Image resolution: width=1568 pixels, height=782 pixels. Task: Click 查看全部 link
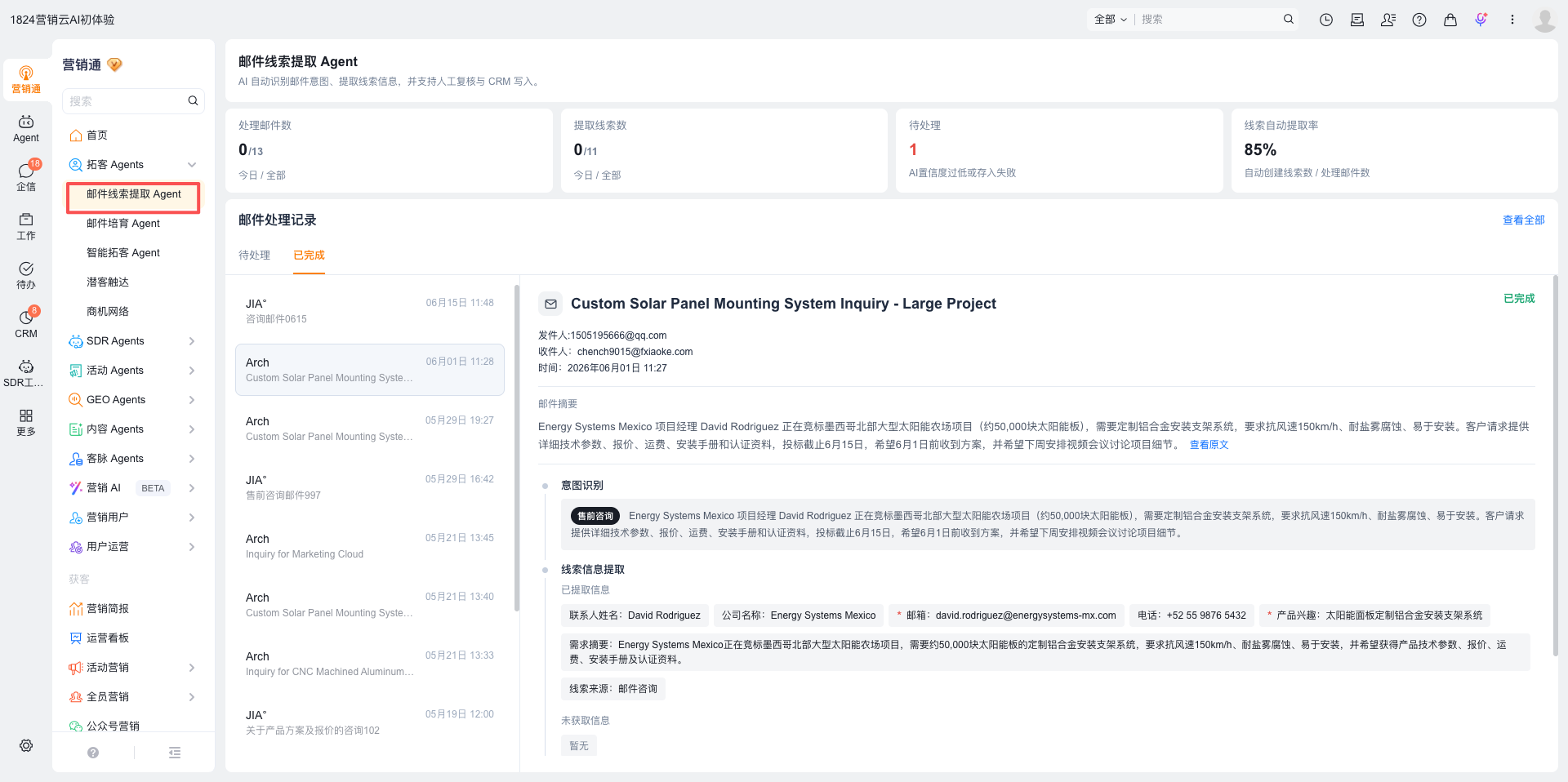point(1523,220)
